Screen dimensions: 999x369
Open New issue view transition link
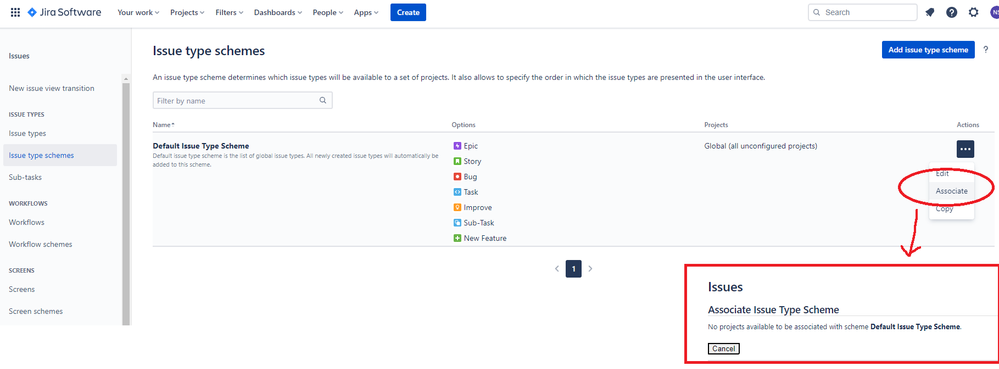[52, 89]
